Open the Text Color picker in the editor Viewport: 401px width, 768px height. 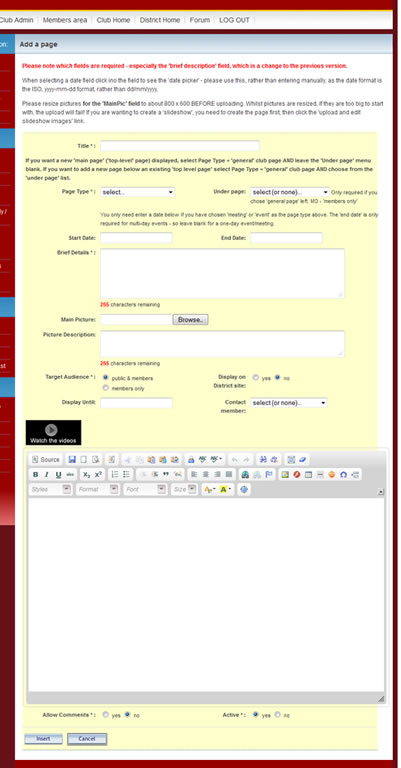pos(210,489)
